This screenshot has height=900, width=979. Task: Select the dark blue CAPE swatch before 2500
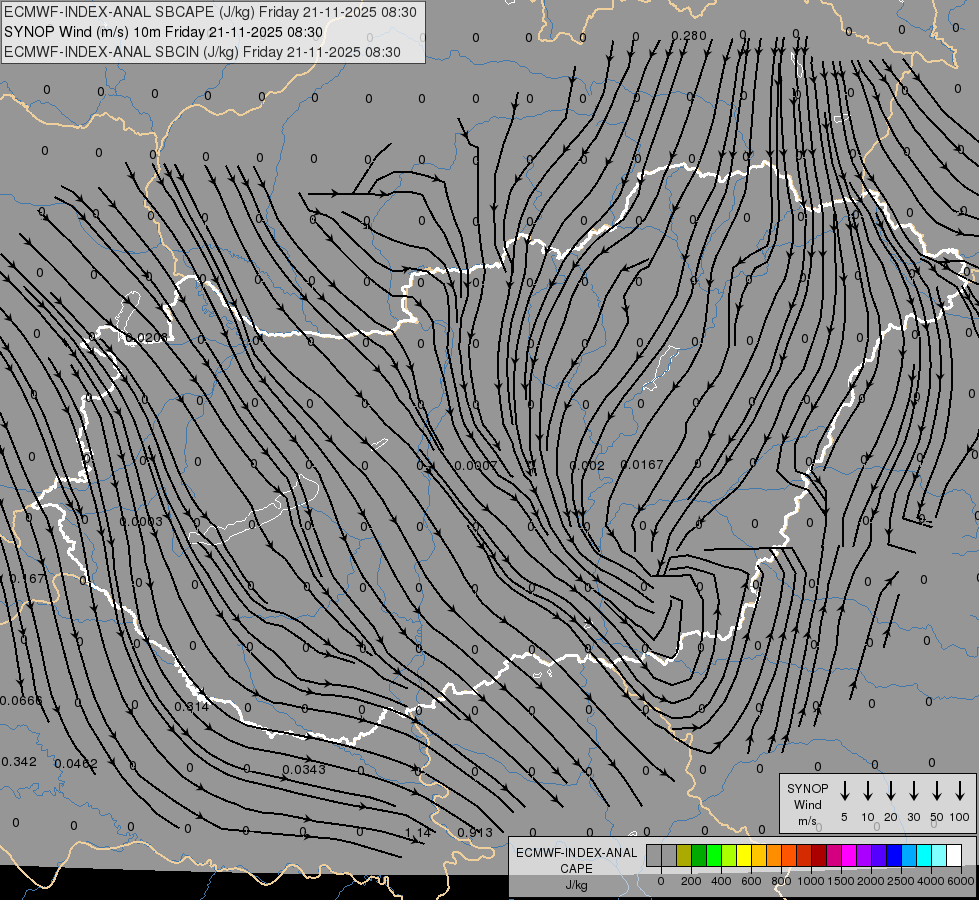pyautogui.click(x=893, y=856)
